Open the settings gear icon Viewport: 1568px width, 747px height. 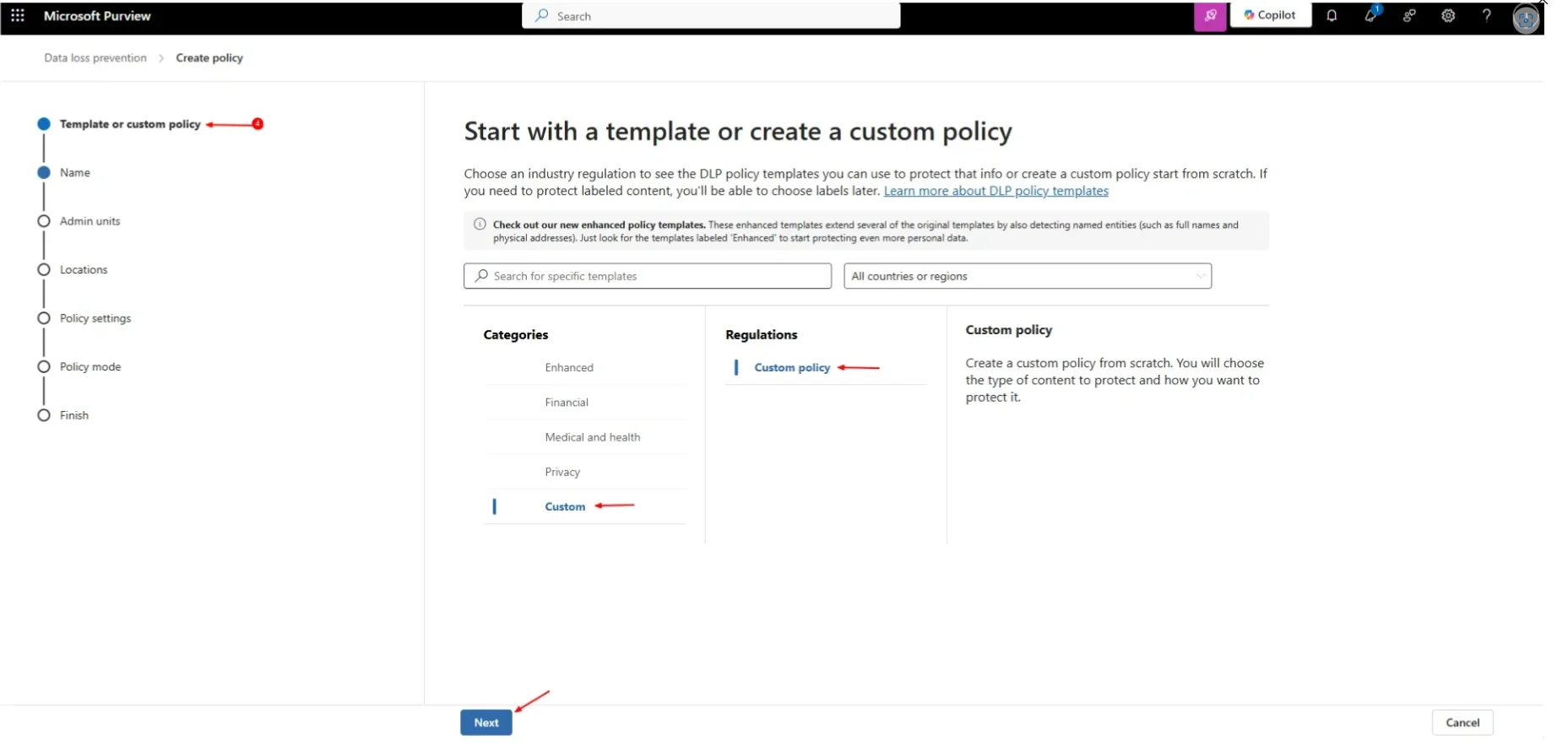tap(1448, 15)
